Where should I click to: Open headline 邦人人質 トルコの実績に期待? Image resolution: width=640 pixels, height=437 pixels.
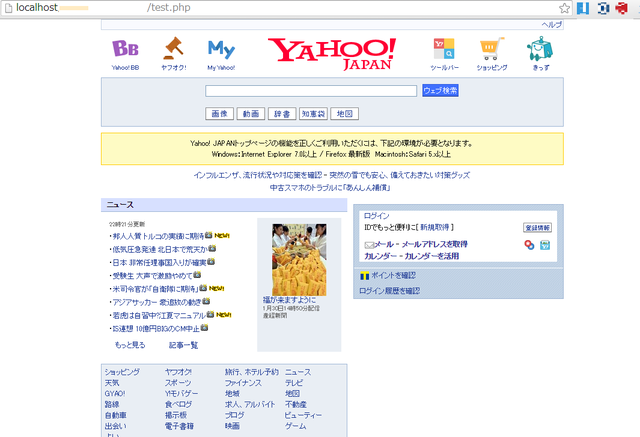158,236
